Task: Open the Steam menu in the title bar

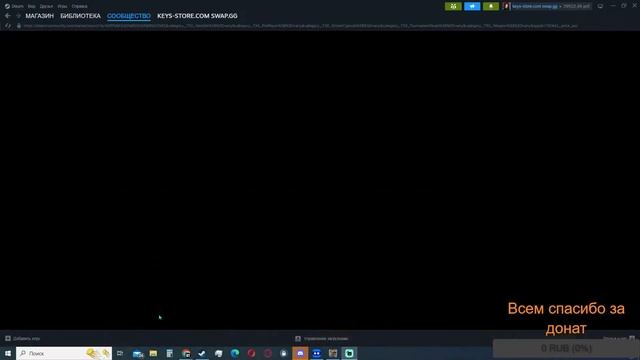Action: coord(14,6)
